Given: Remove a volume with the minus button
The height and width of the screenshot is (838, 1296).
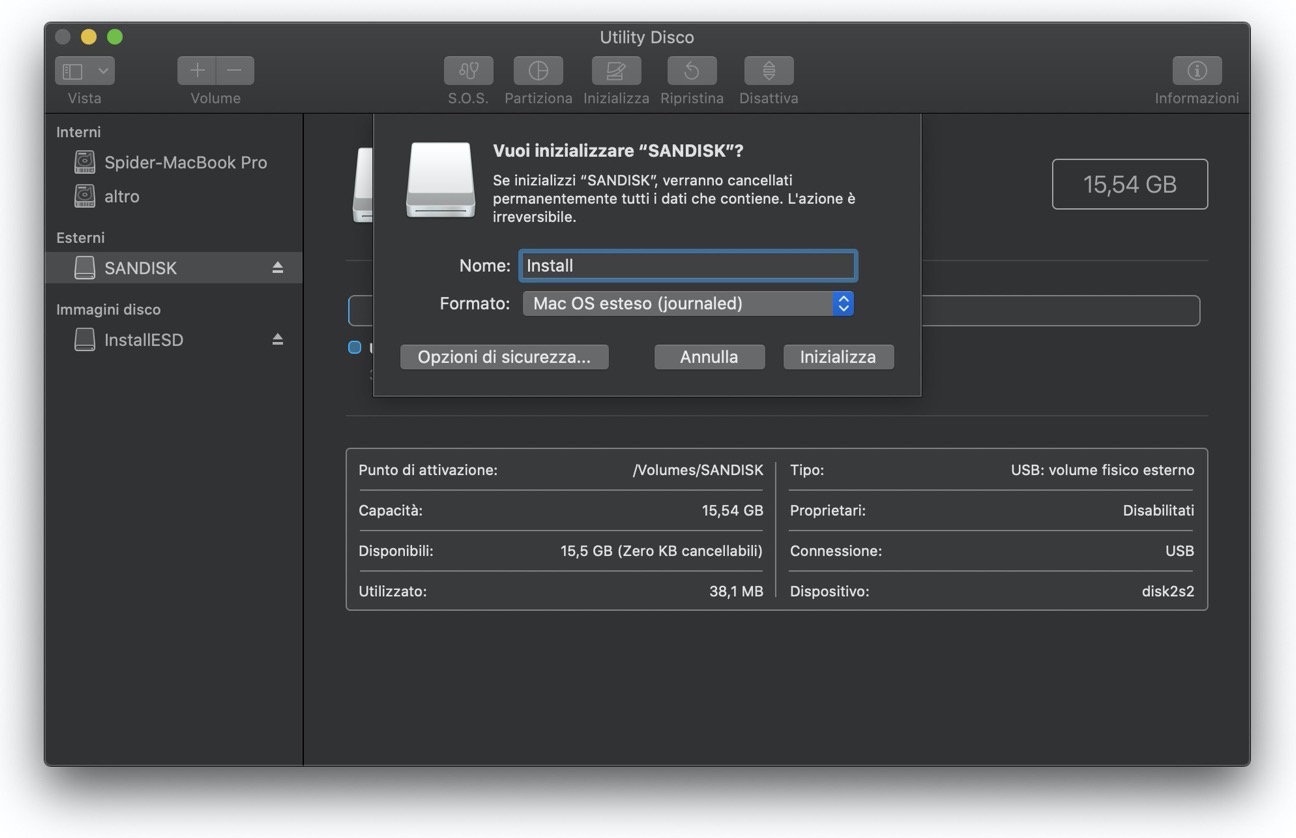Looking at the screenshot, I should click(235, 71).
